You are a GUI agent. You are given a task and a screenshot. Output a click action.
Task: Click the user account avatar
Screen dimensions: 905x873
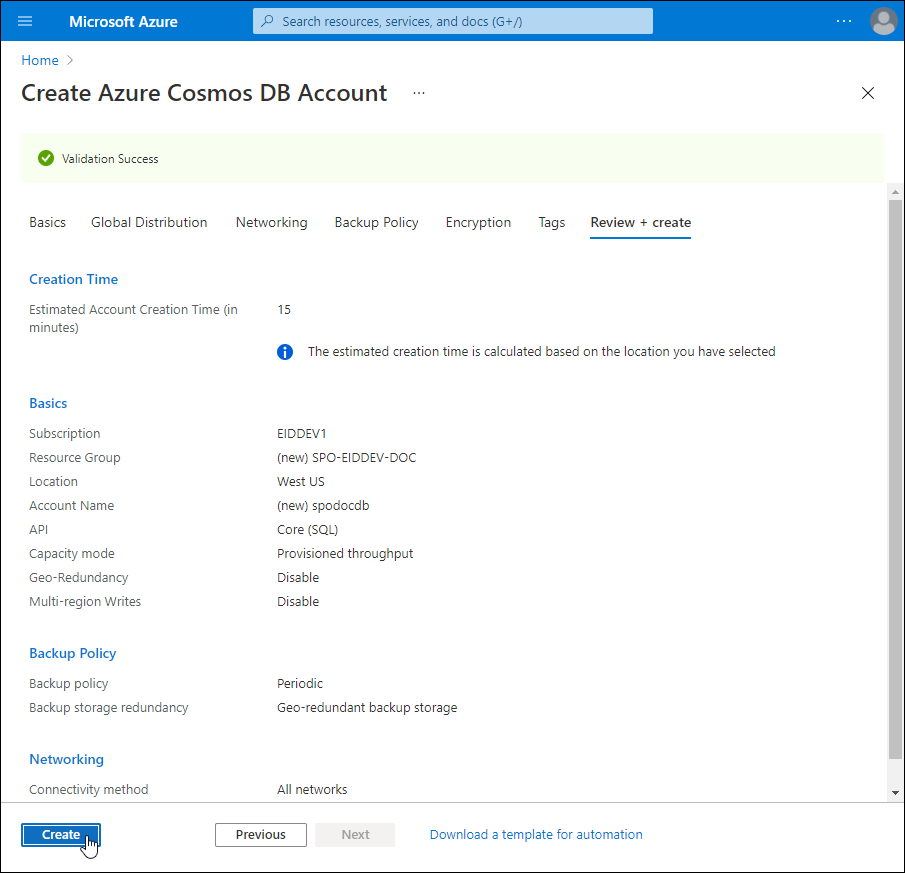[x=883, y=21]
